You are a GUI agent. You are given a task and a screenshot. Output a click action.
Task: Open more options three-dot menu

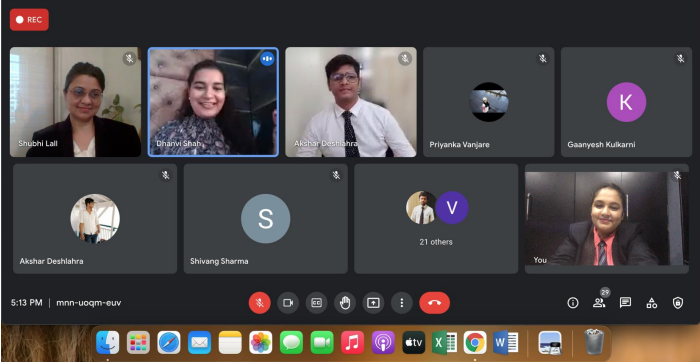click(x=402, y=303)
